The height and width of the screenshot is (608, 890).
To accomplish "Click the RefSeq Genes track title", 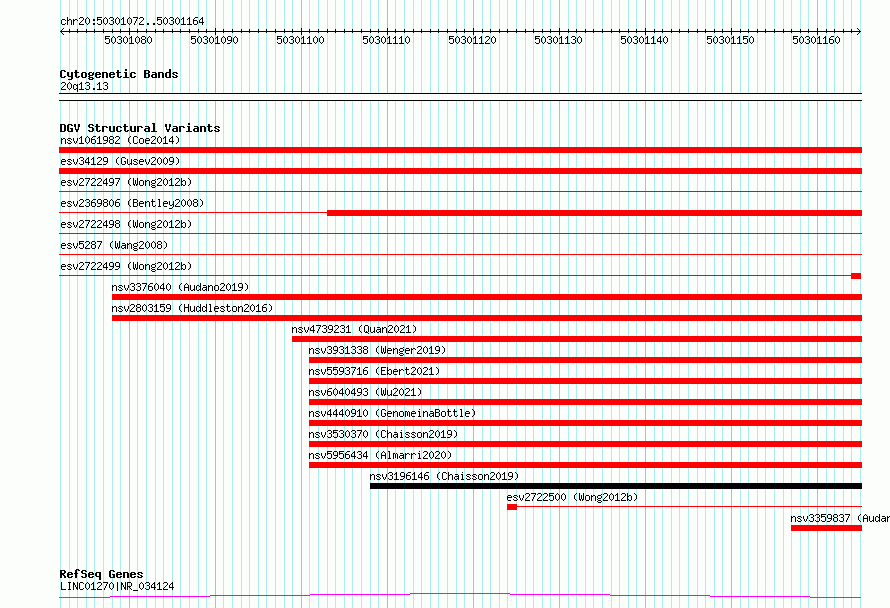I will tap(101, 574).
